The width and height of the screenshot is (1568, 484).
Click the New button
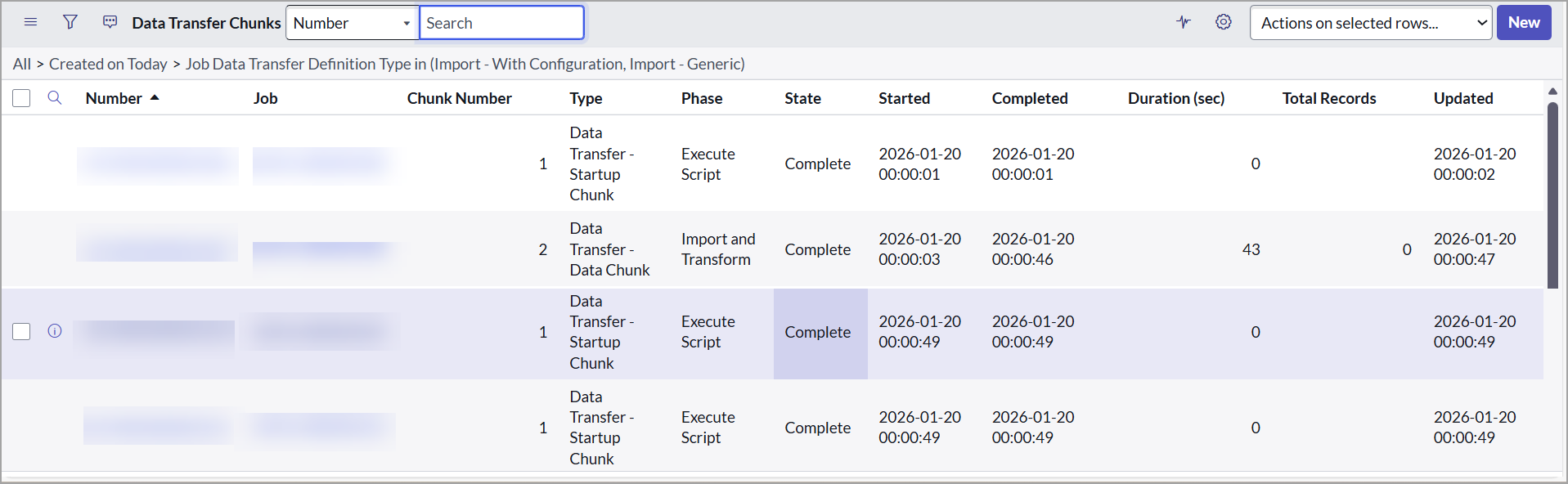[1524, 23]
